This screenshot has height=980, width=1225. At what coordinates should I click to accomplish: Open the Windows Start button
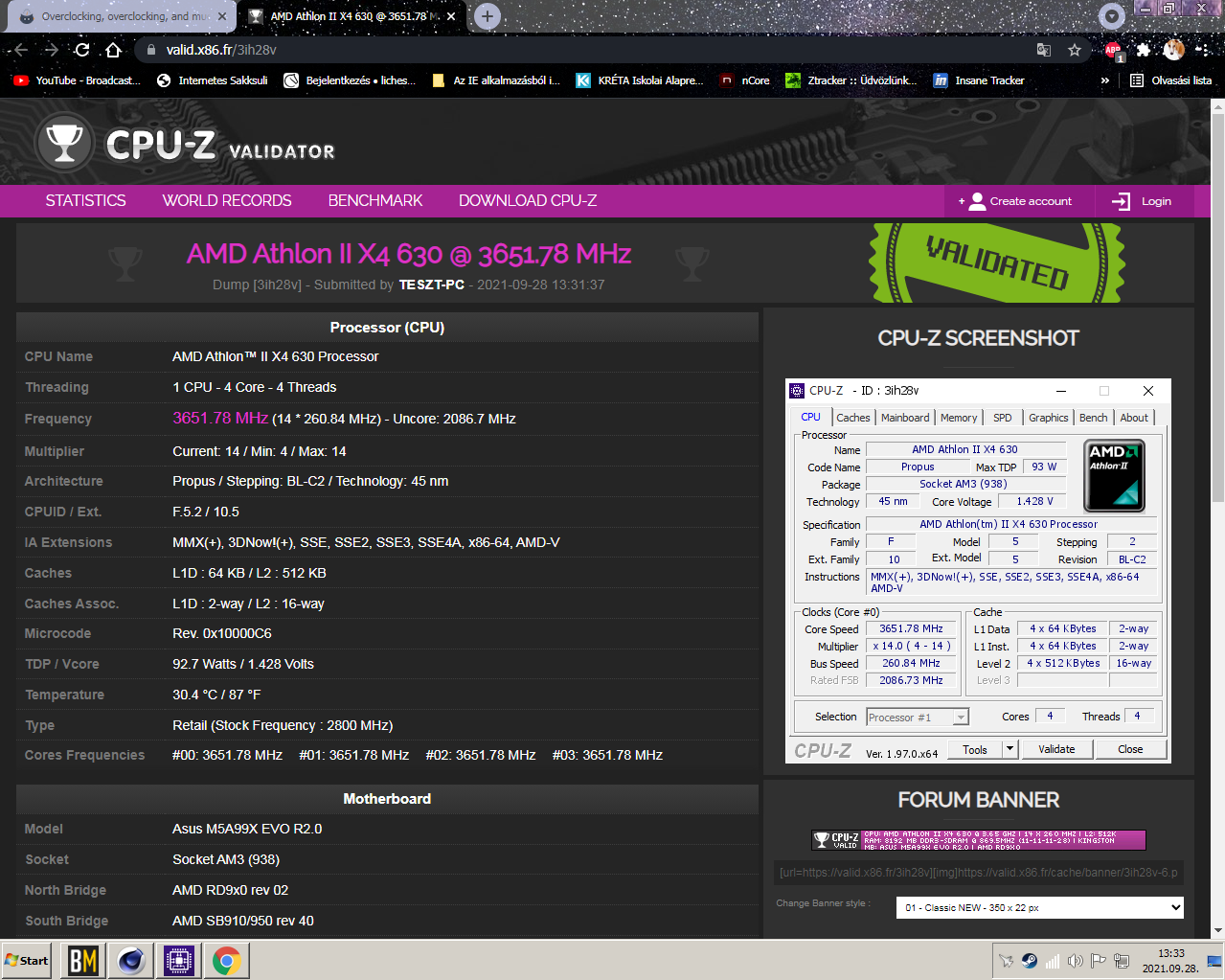(27, 961)
